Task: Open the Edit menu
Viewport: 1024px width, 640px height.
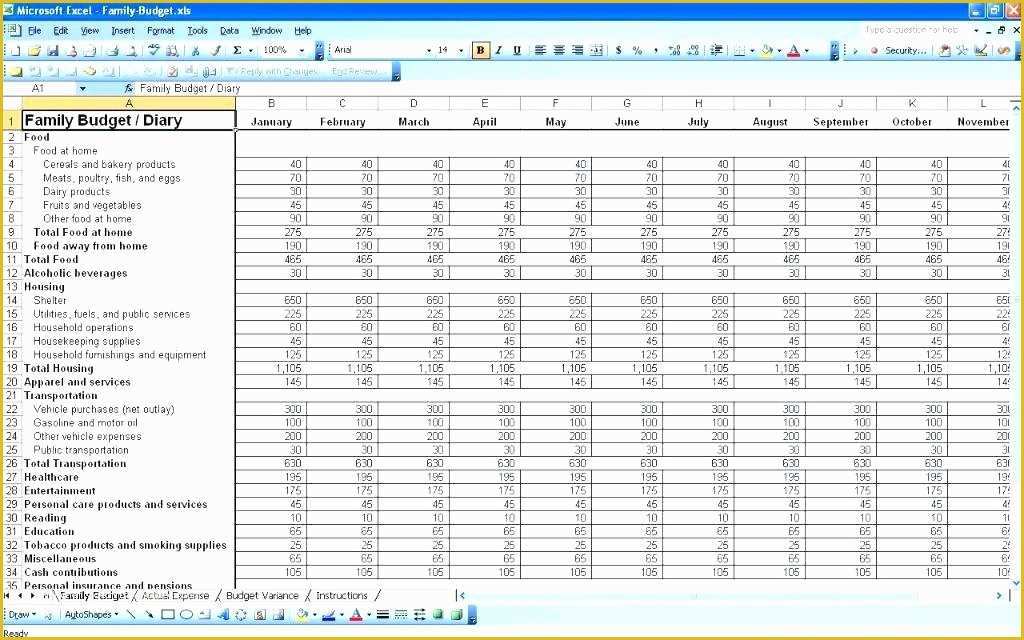Action: [x=61, y=31]
